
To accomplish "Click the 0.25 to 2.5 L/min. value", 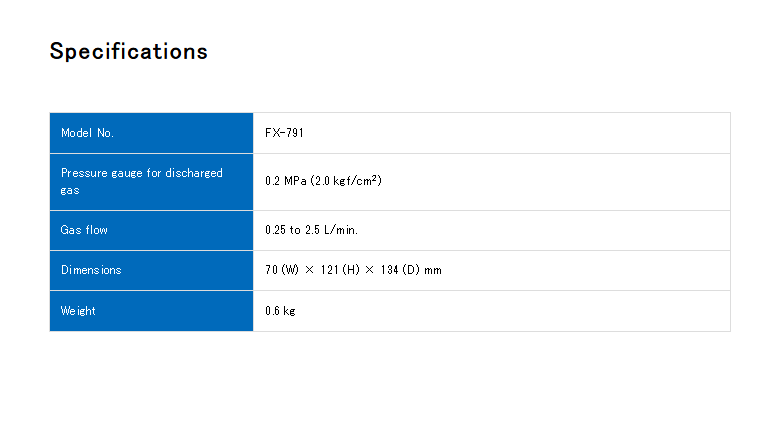I will point(311,230).
